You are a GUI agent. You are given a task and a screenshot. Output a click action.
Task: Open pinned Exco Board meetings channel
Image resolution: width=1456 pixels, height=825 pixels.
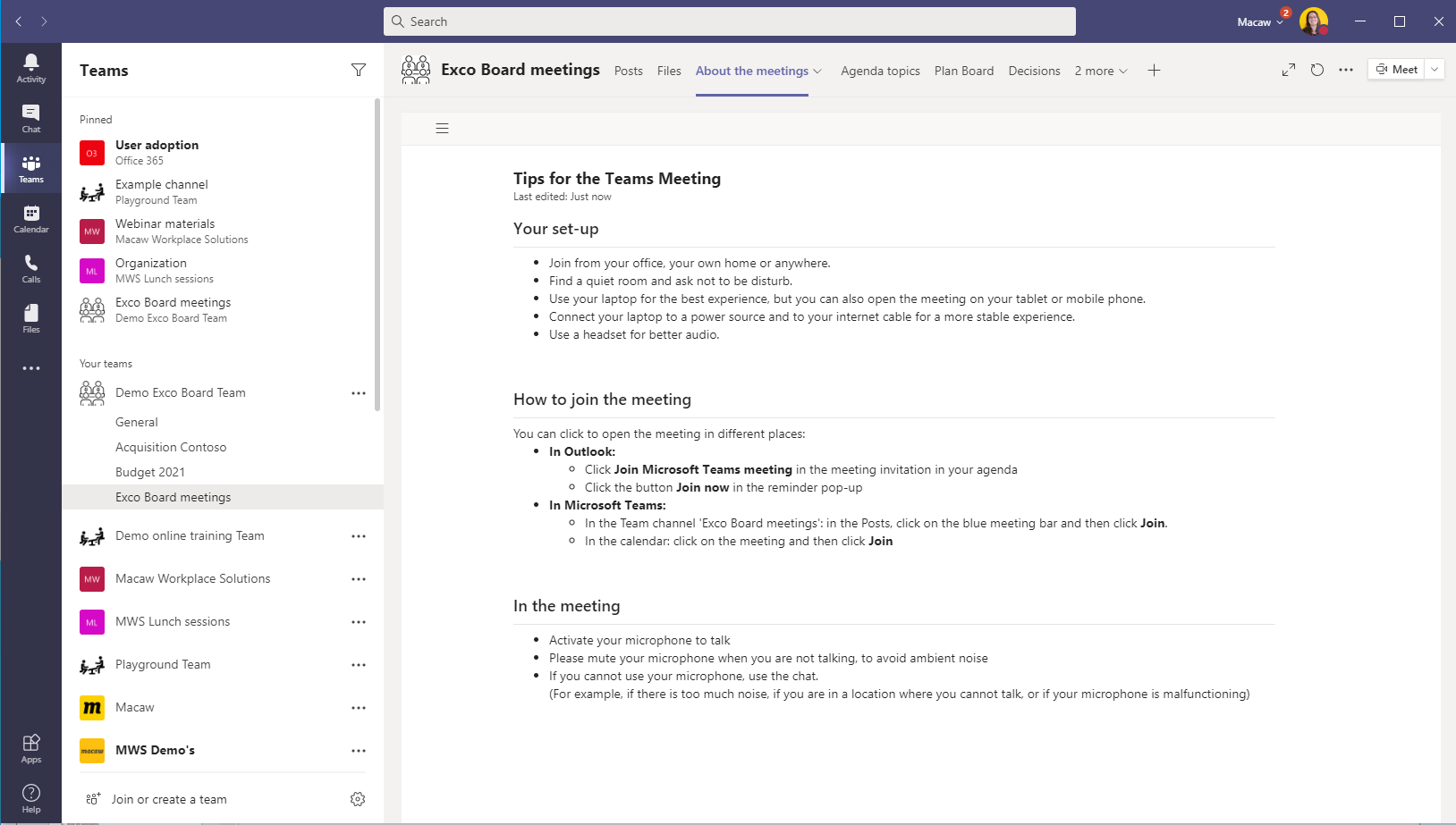tap(223, 310)
